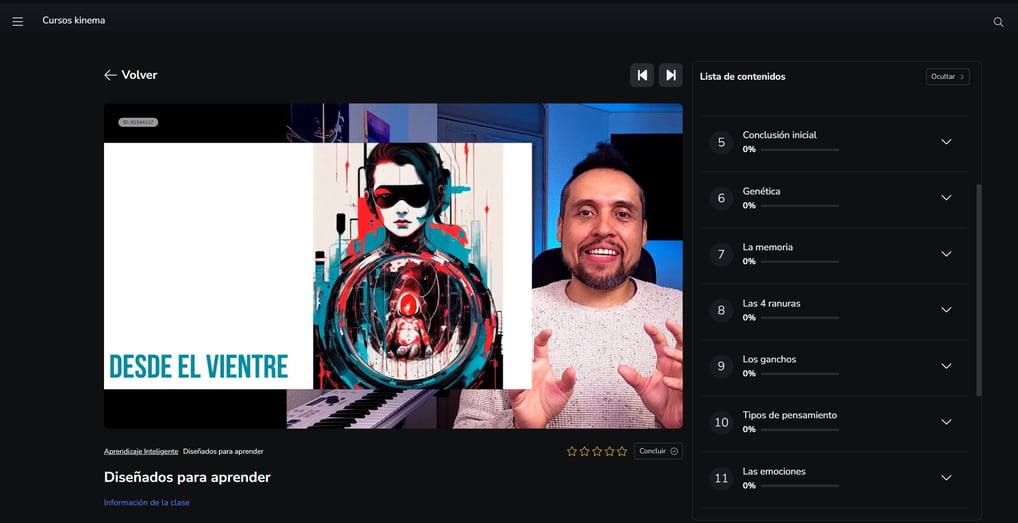This screenshot has width=1018, height=523.
Task: Open Información de la clase link
Action: pos(147,502)
